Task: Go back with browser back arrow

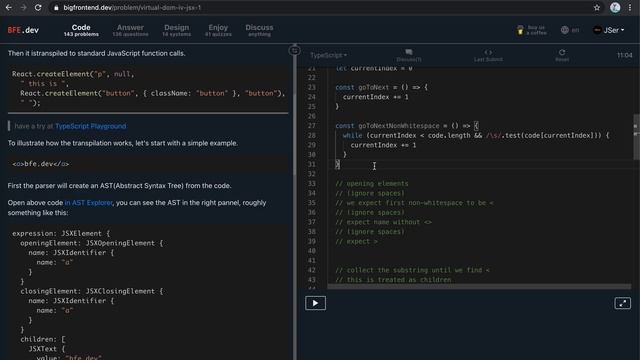Action: tap(9, 7)
